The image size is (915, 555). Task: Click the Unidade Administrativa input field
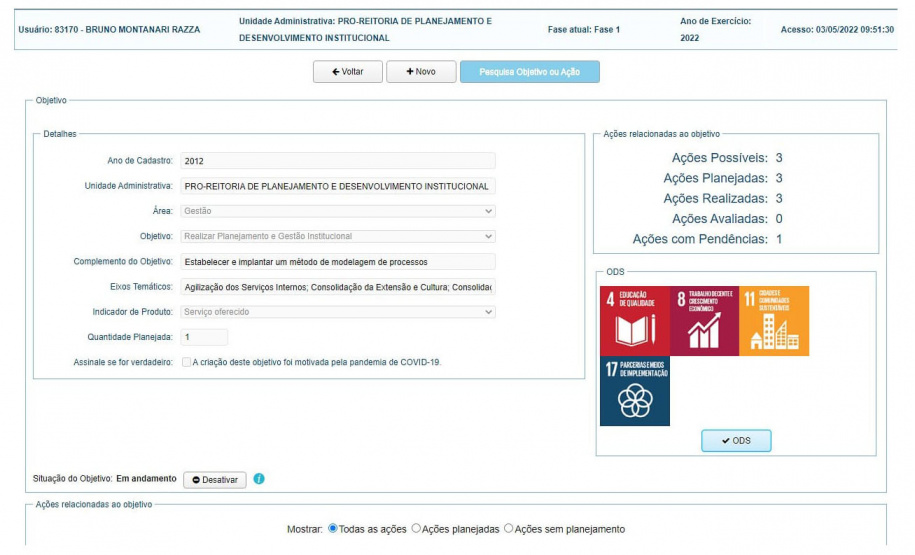(338, 186)
